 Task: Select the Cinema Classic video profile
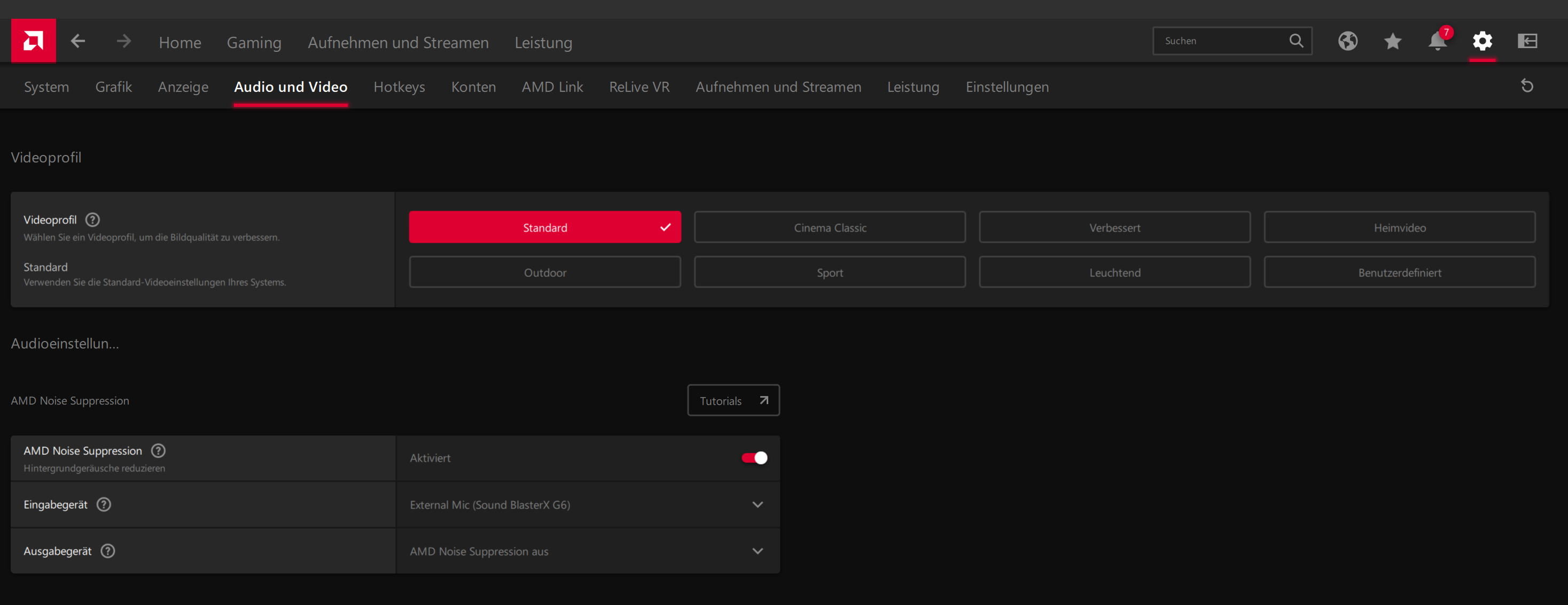pyautogui.click(x=830, y=228)
